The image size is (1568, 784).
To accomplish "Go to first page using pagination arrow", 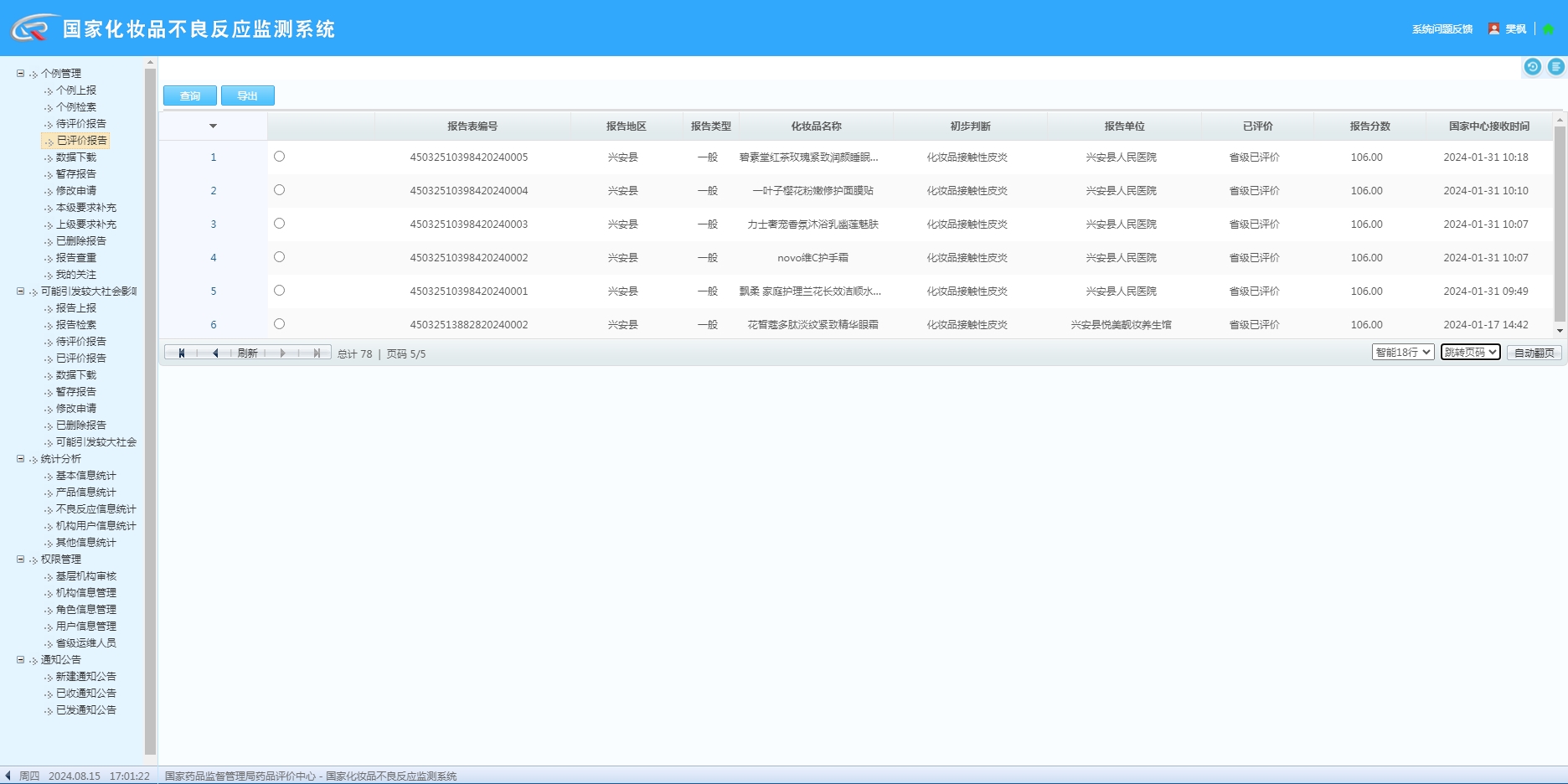I will pyautogui.click(x=181, y=353).
